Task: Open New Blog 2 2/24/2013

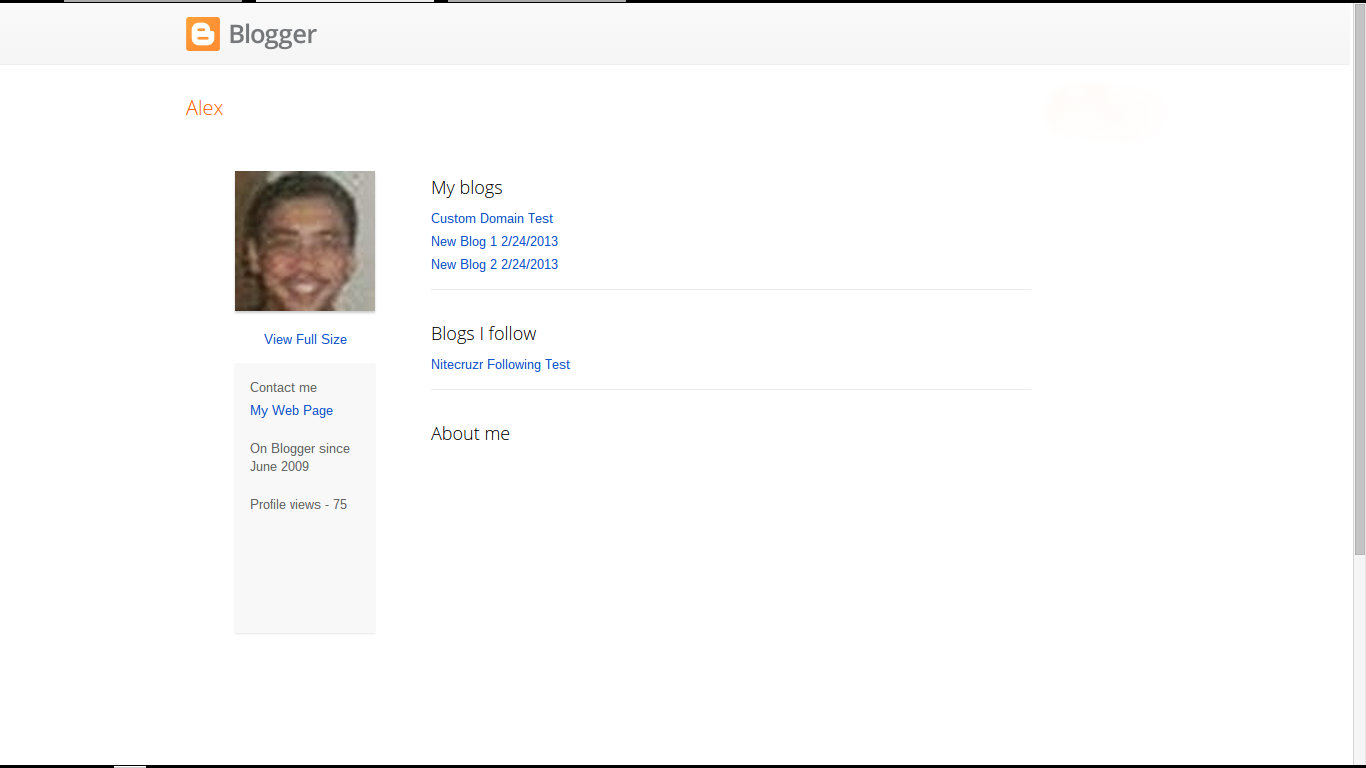Action: coord(494,264)
